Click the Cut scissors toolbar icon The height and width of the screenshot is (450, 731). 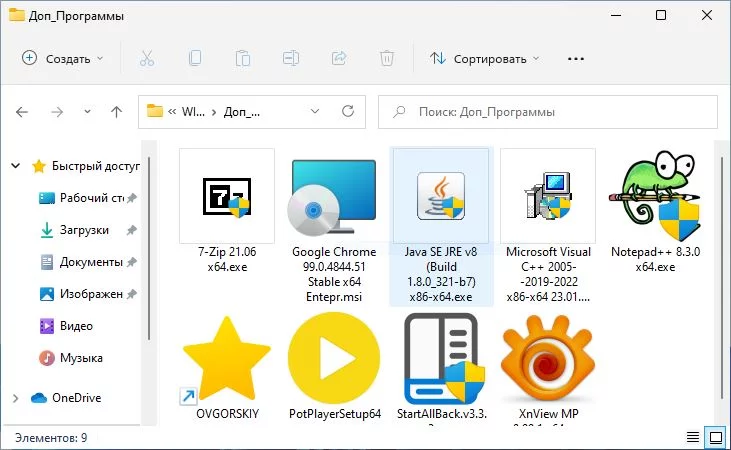click(147, 58)
